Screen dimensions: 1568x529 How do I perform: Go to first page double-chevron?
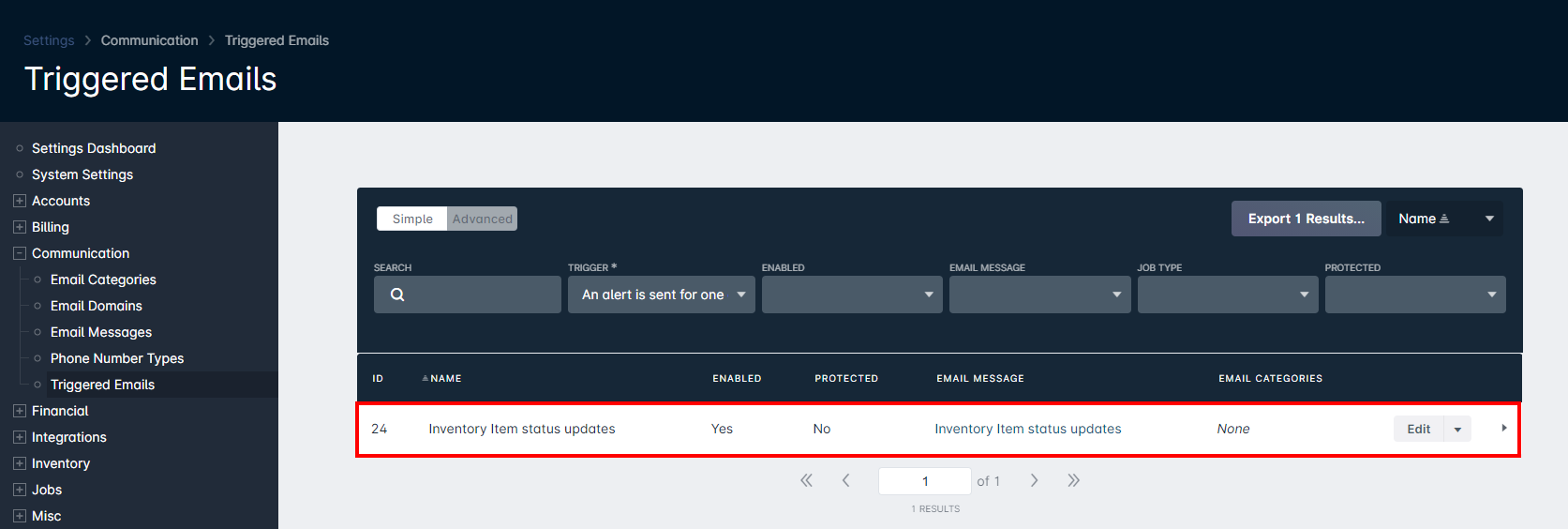pos(806,480)
